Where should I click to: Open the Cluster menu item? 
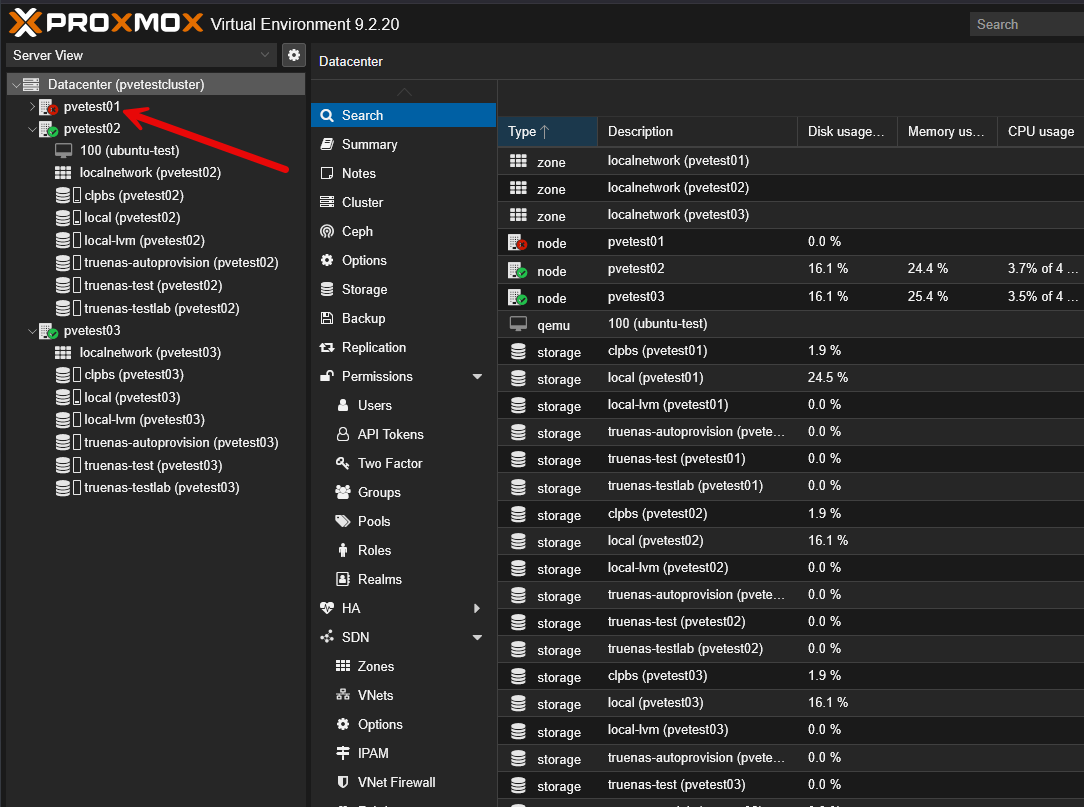point(404,203)
